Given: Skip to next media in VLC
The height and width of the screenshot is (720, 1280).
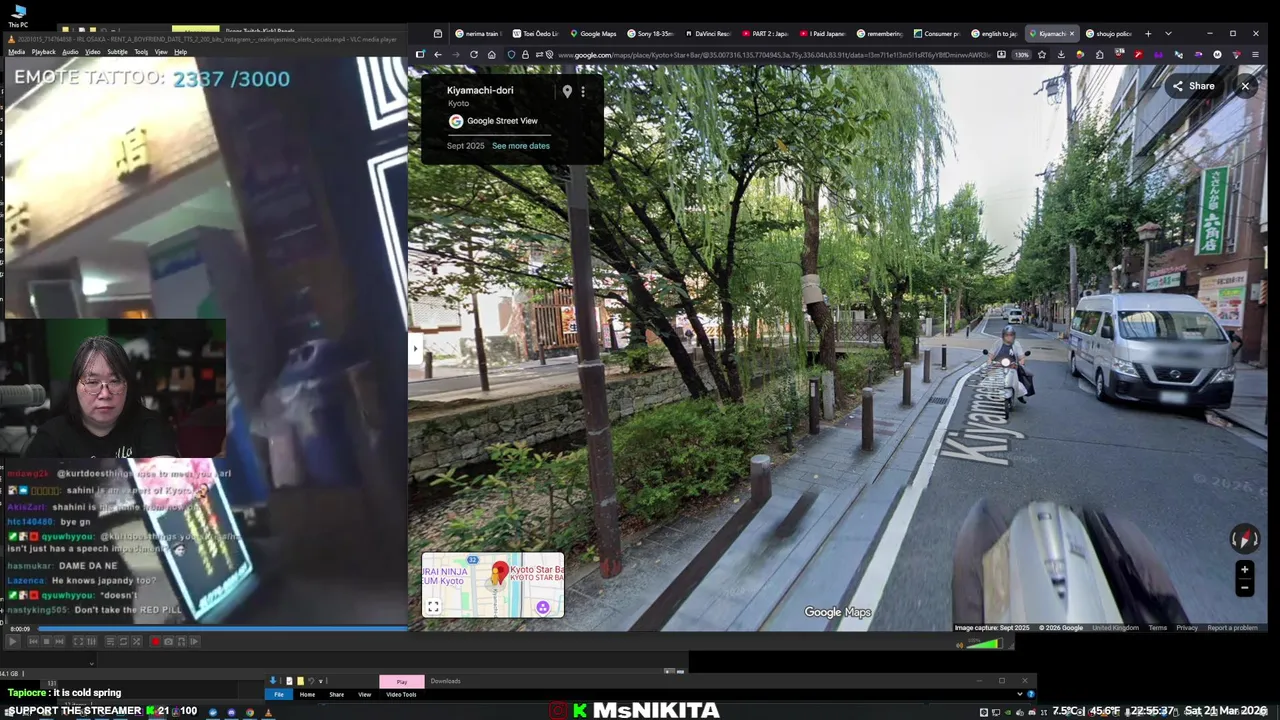Looking at the screenshot, I should coord(59,642).
